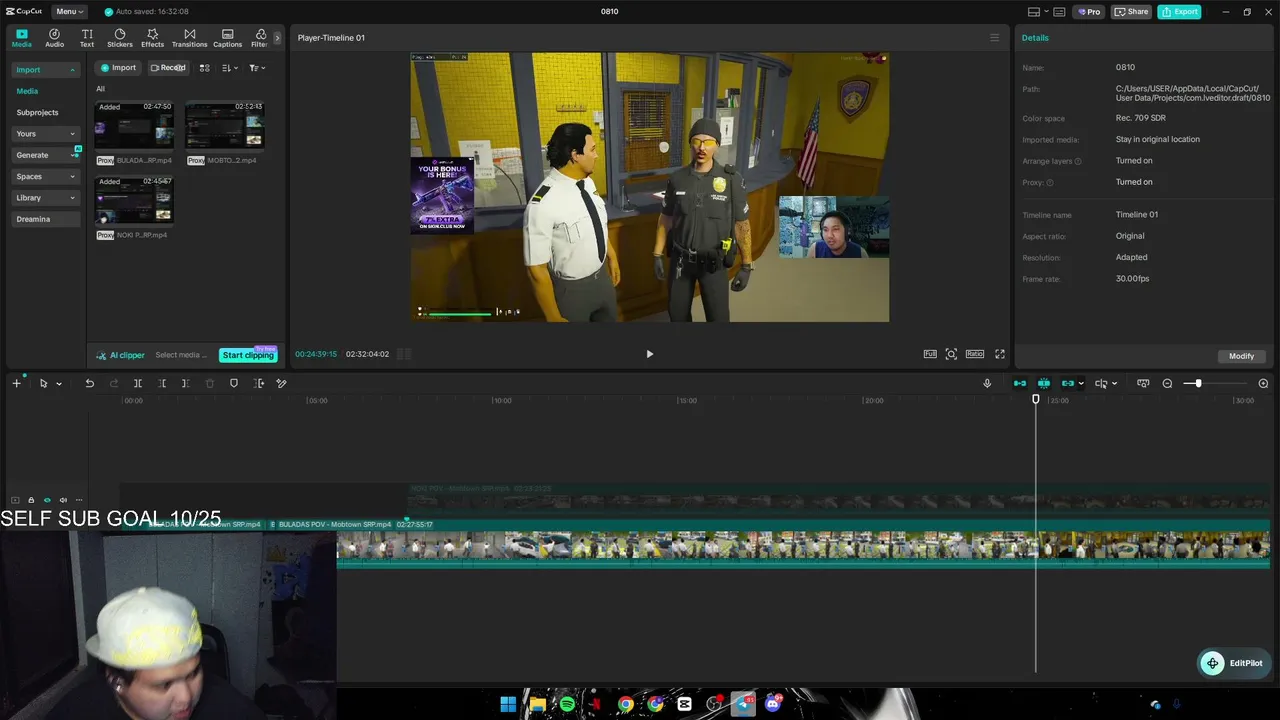Image resolution: width=1280 pixels, height=720 pixels.
Task: Lock the video track
Action: pyautogui.click(x=31, y=500)
